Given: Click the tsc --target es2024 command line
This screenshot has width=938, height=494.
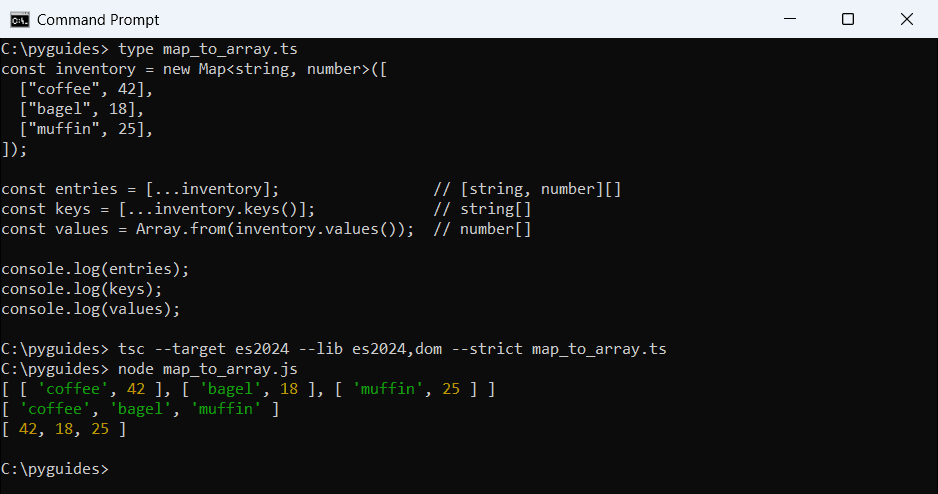Looking at the screenshot, I should [x=334, y=349].
